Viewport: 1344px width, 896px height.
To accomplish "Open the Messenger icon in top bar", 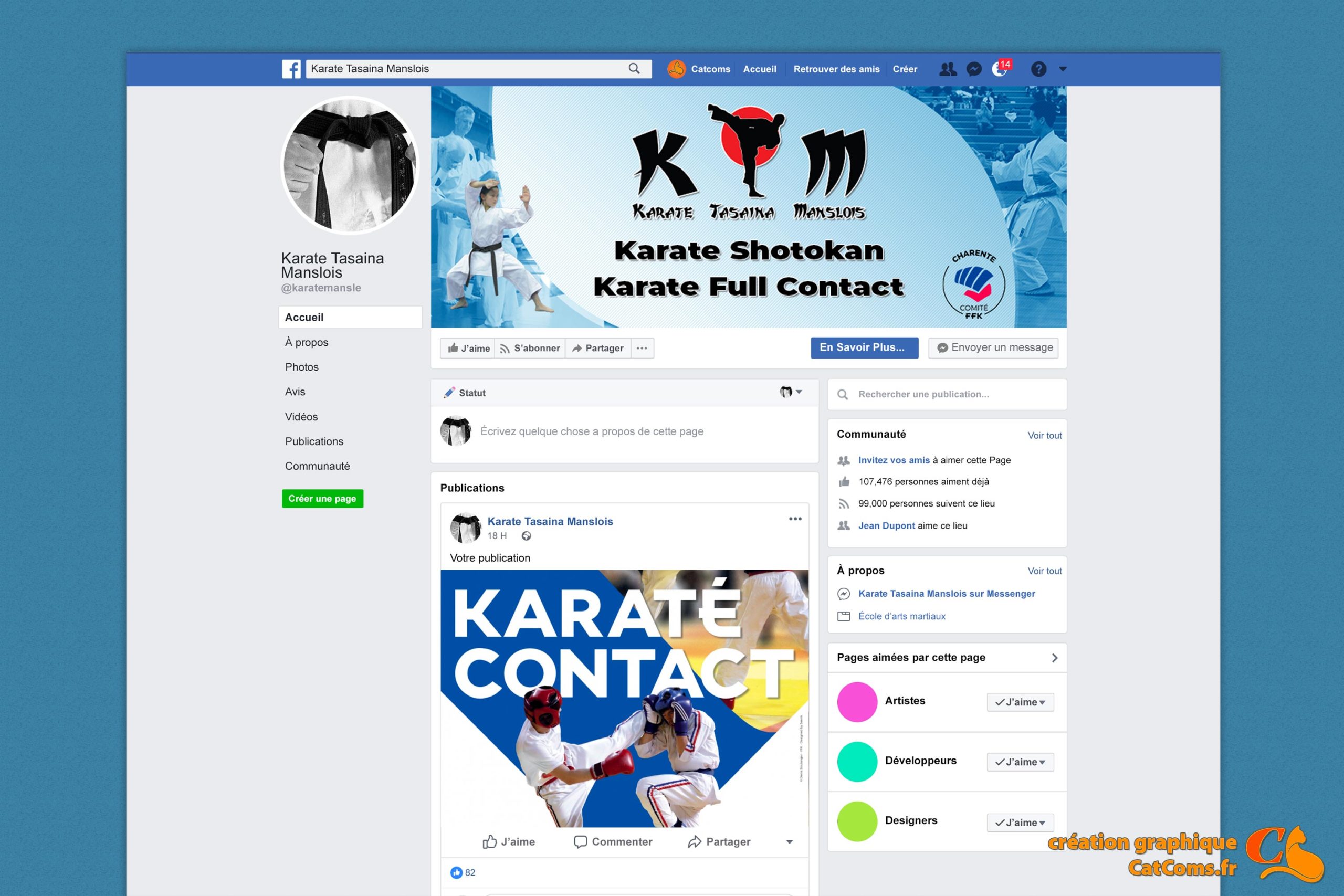I will [x=974, y=69].
